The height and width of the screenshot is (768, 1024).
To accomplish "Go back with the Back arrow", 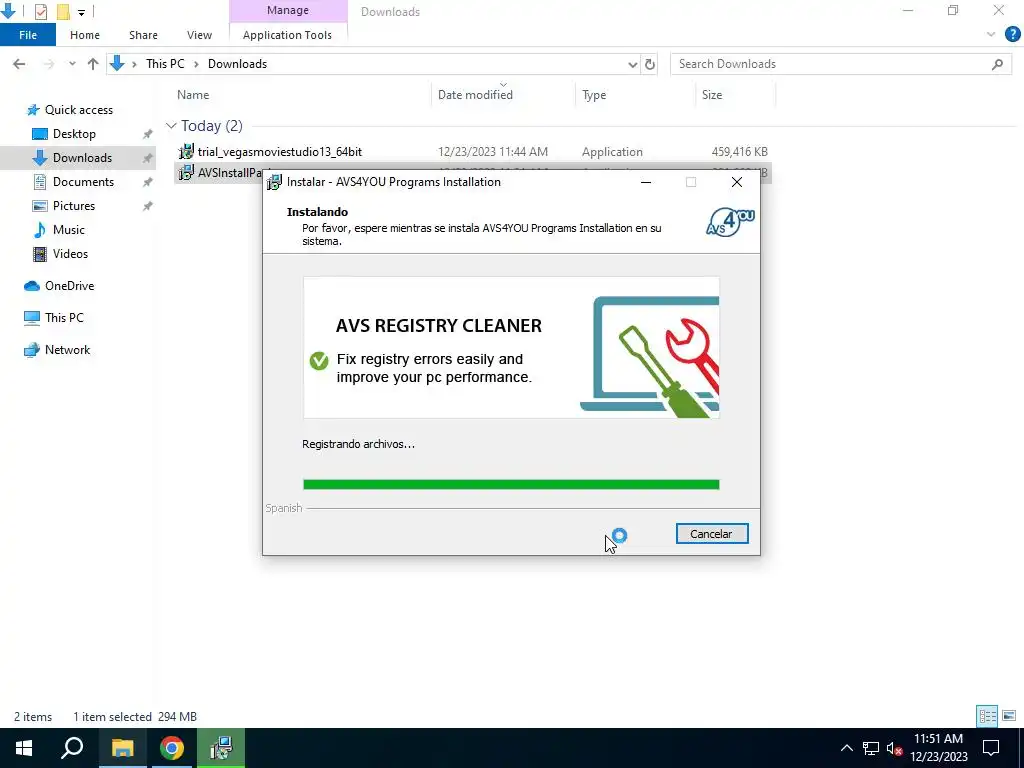I will [x=19, y=64].
